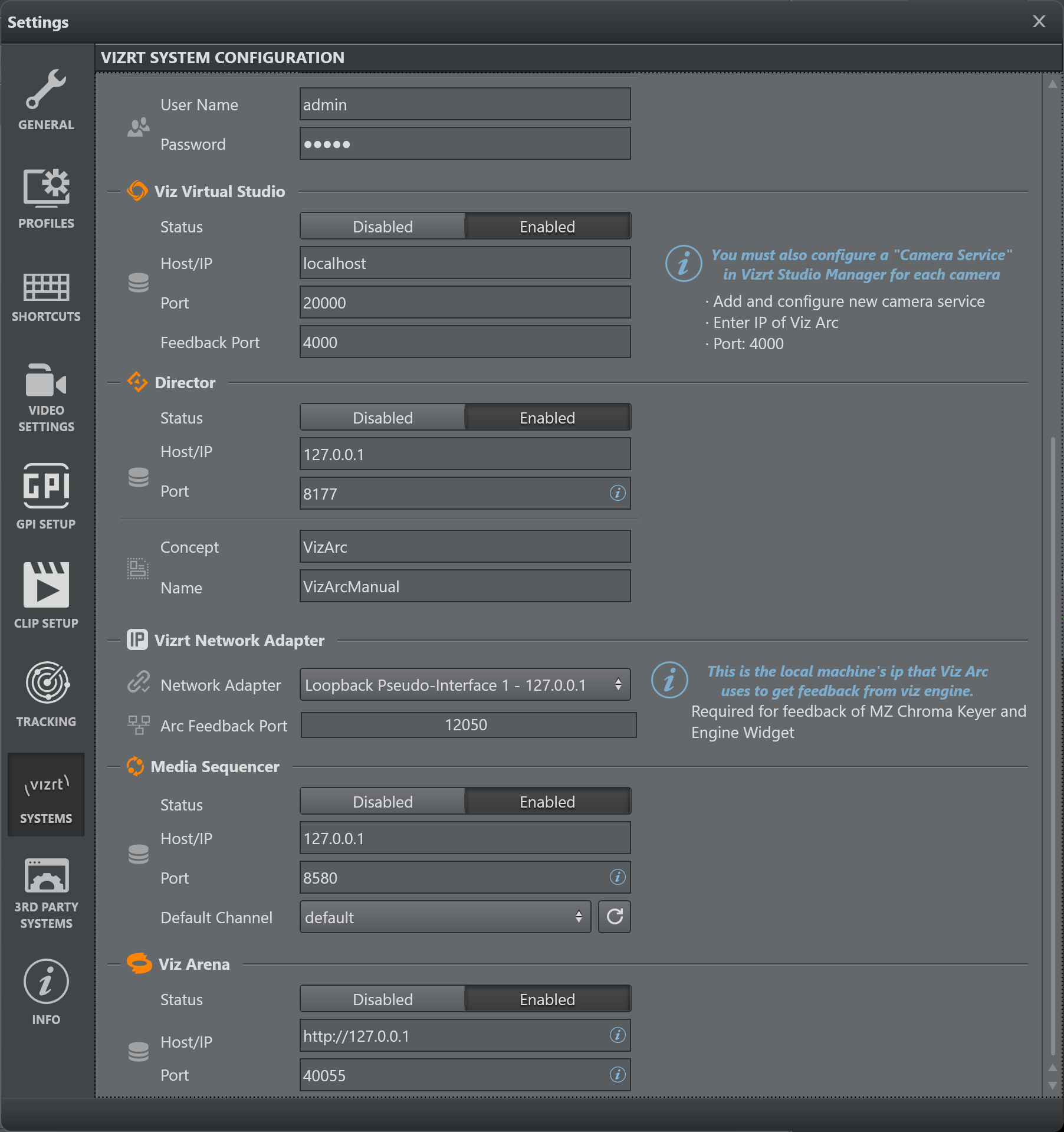Set Director status to Enabled

547,418
